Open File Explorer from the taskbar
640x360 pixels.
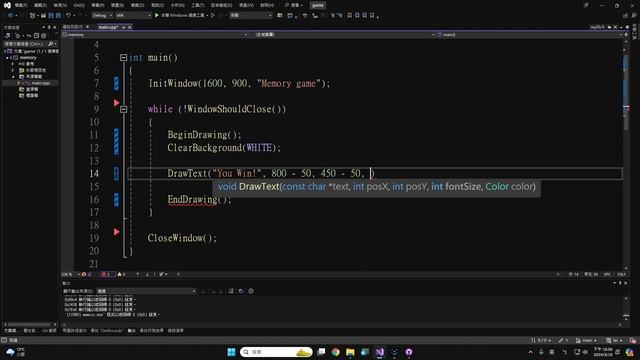(x=350, y=352)
